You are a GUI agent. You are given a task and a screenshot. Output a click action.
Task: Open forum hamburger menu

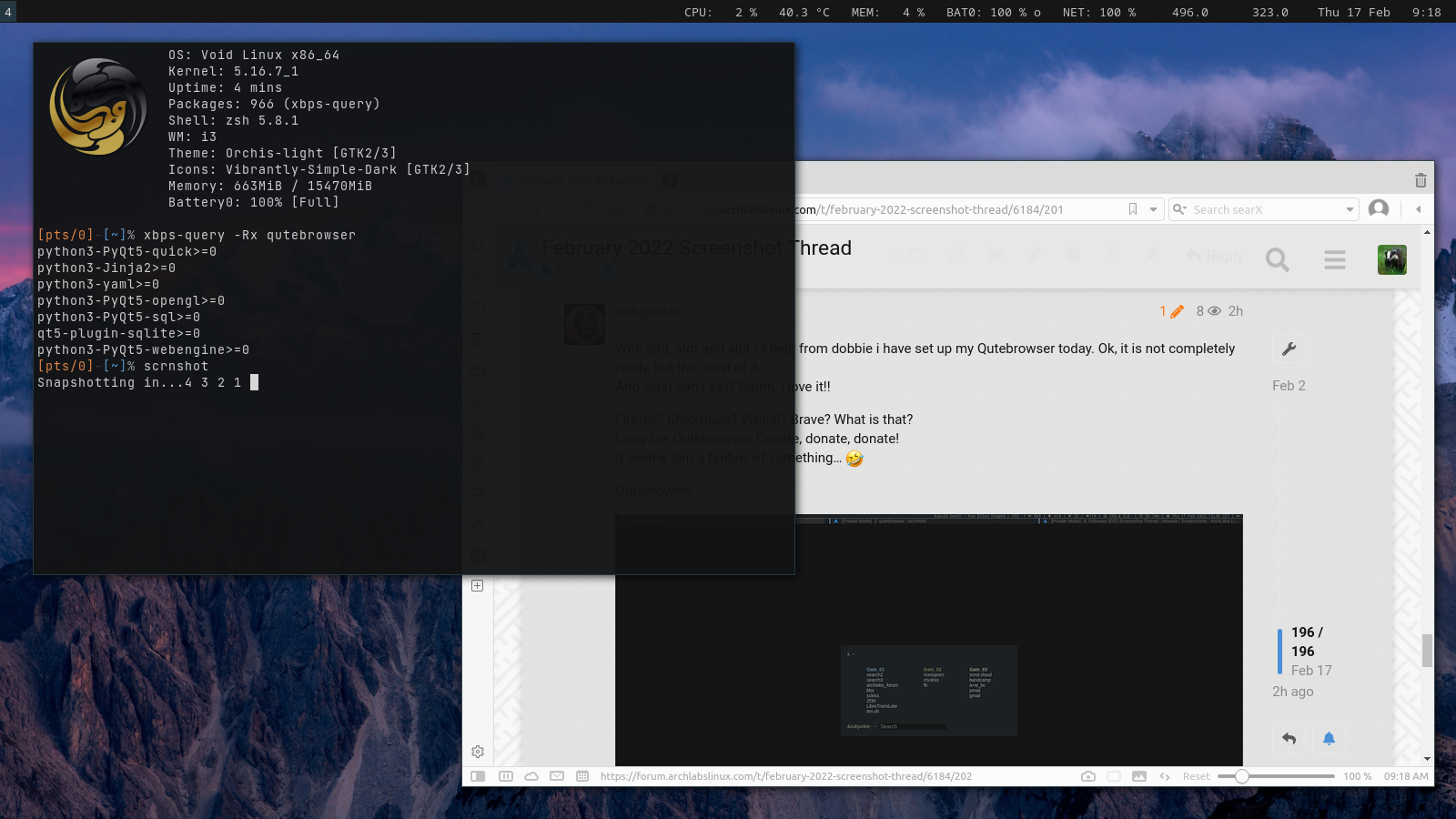[1335, 260]
